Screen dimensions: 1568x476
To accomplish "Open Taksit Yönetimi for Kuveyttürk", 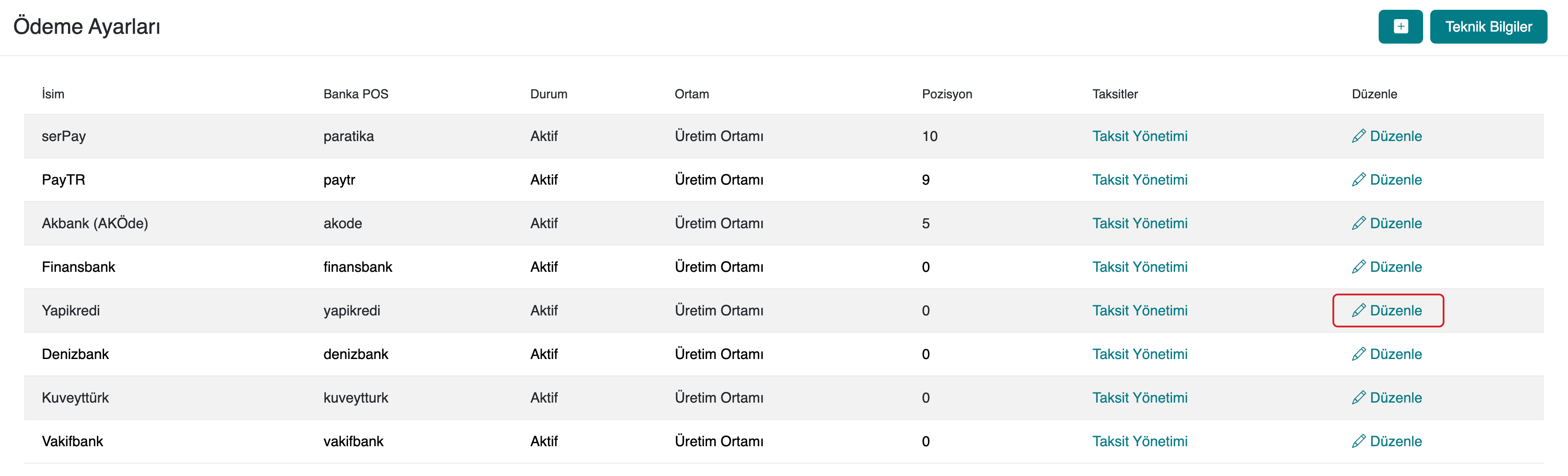I will coord(1140,397).
